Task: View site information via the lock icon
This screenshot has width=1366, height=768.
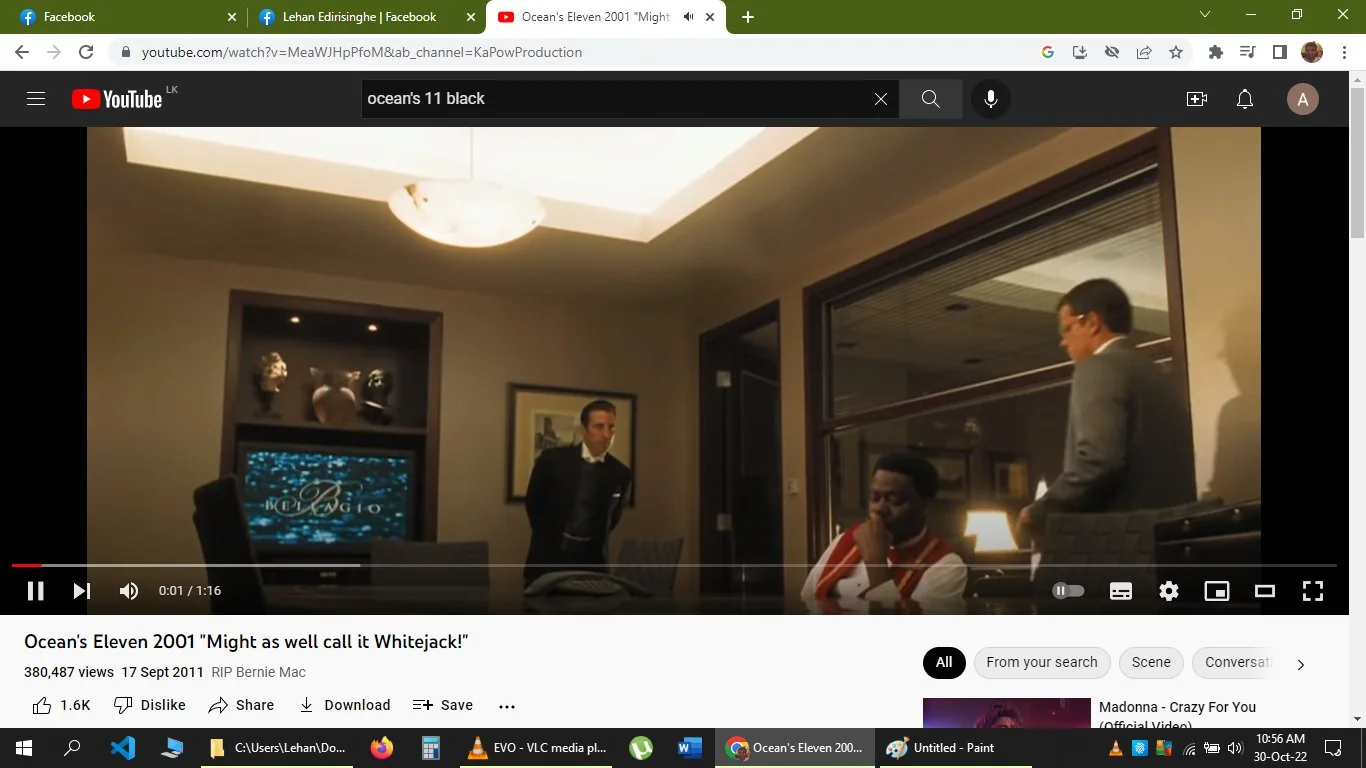Action: point(125,52)
